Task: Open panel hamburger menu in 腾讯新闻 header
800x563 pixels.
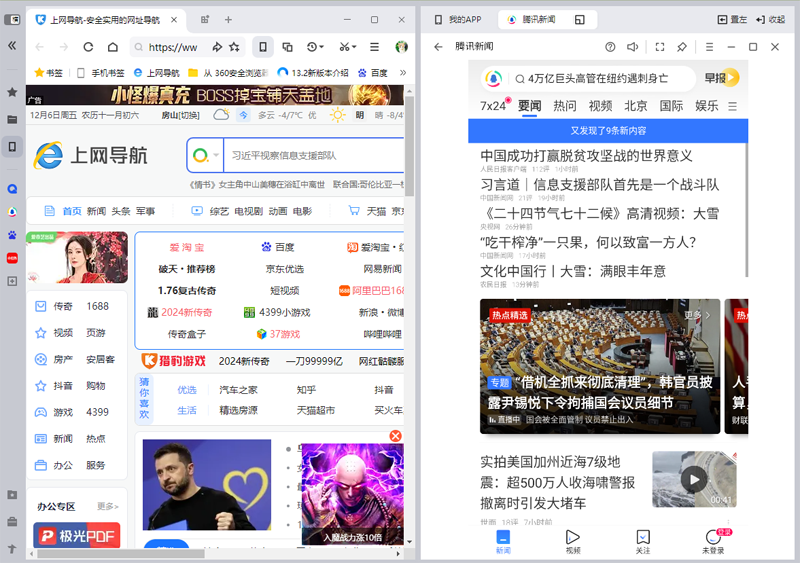Action: point(709,47)
